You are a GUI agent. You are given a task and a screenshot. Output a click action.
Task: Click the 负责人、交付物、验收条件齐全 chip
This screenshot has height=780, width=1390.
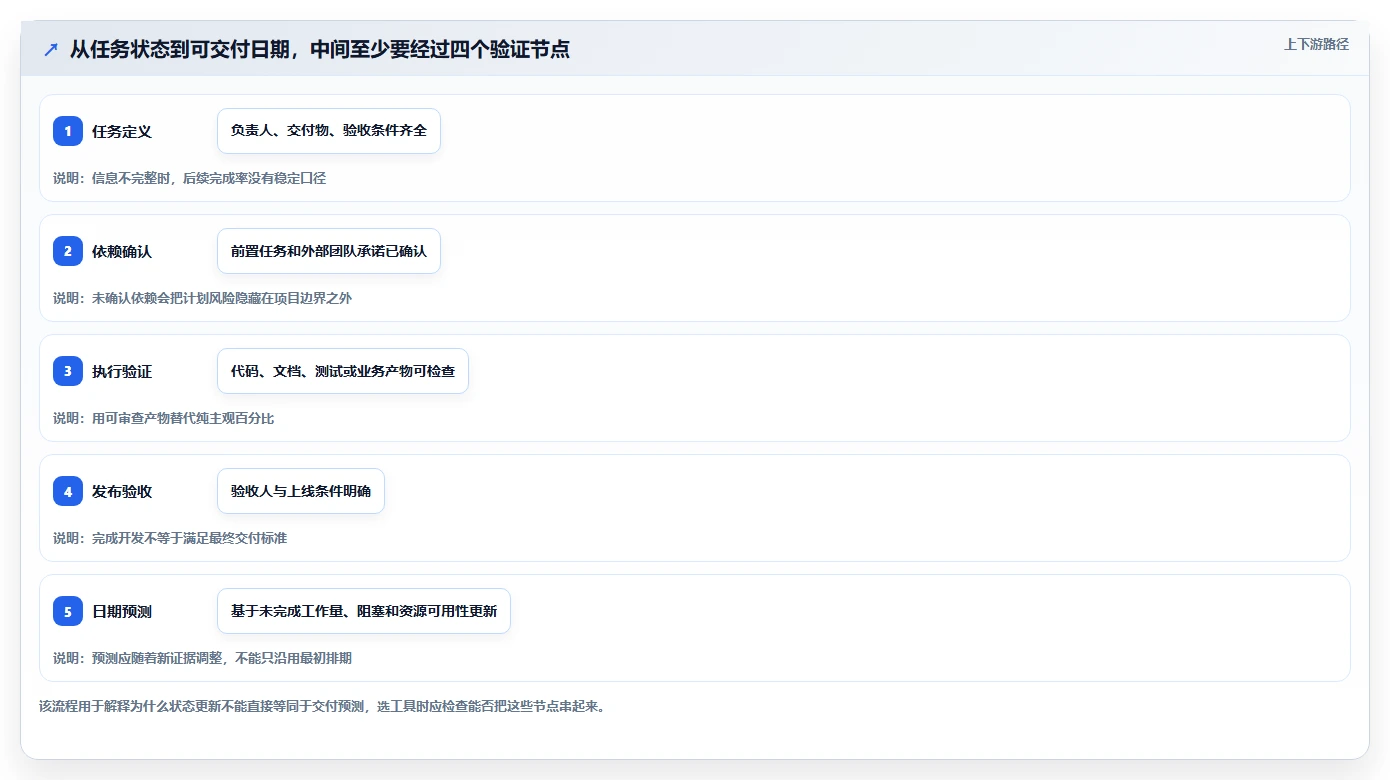point(329,131)
